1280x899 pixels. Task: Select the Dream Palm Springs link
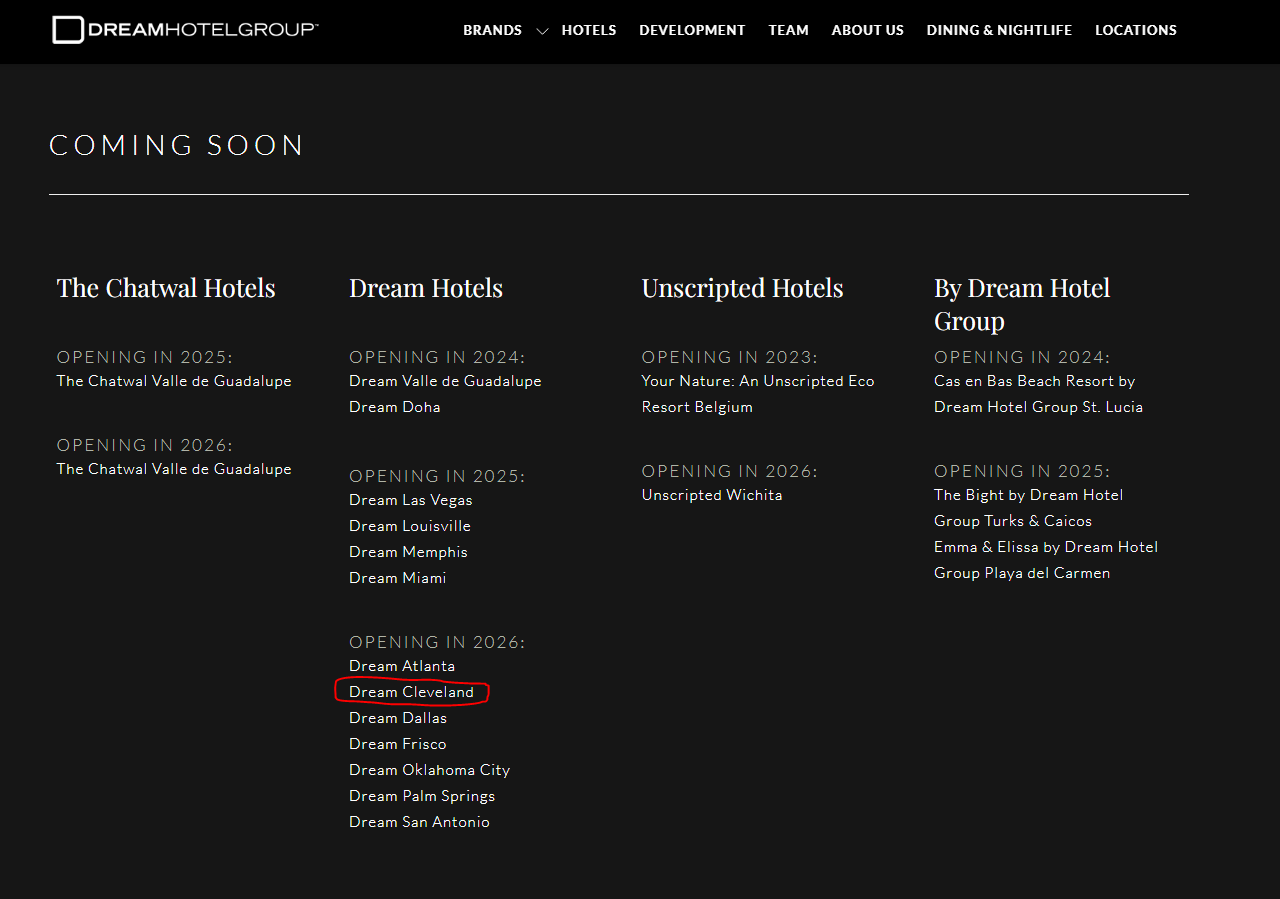pyautogui.click(x=422, y=796)
